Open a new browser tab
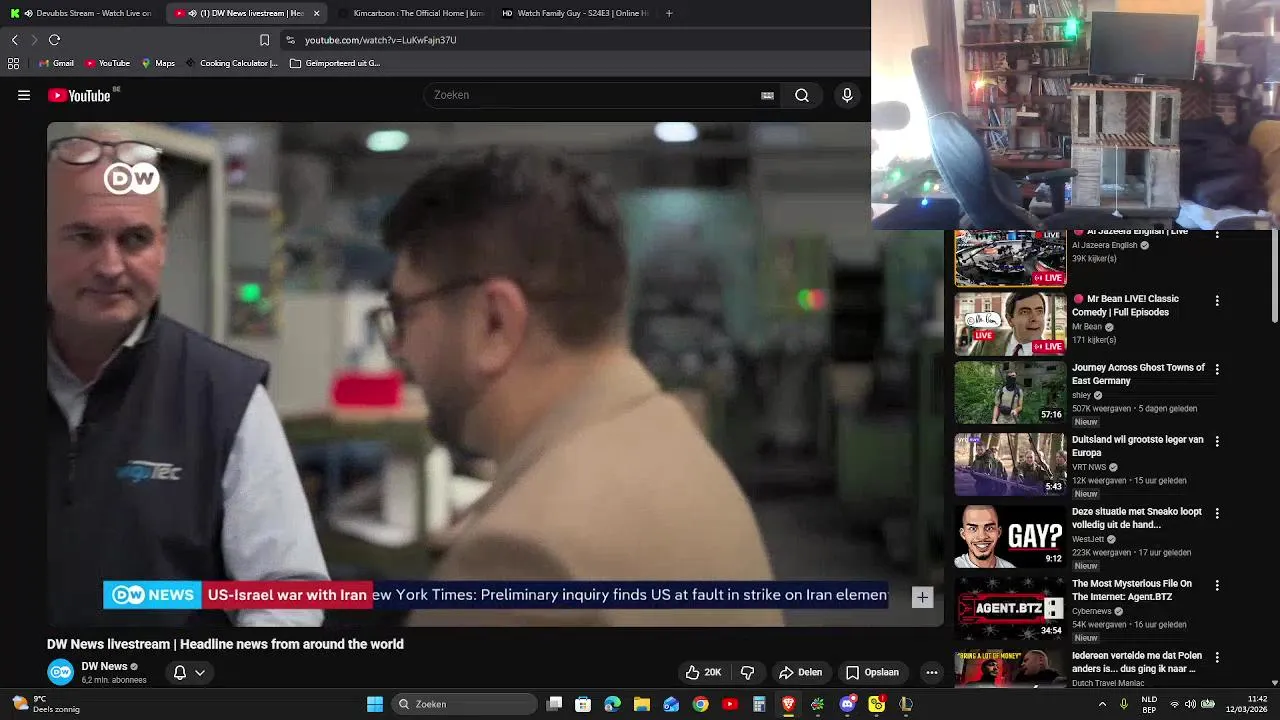The height and width of the screenshot is (720, 1280). tap(669, 13)
